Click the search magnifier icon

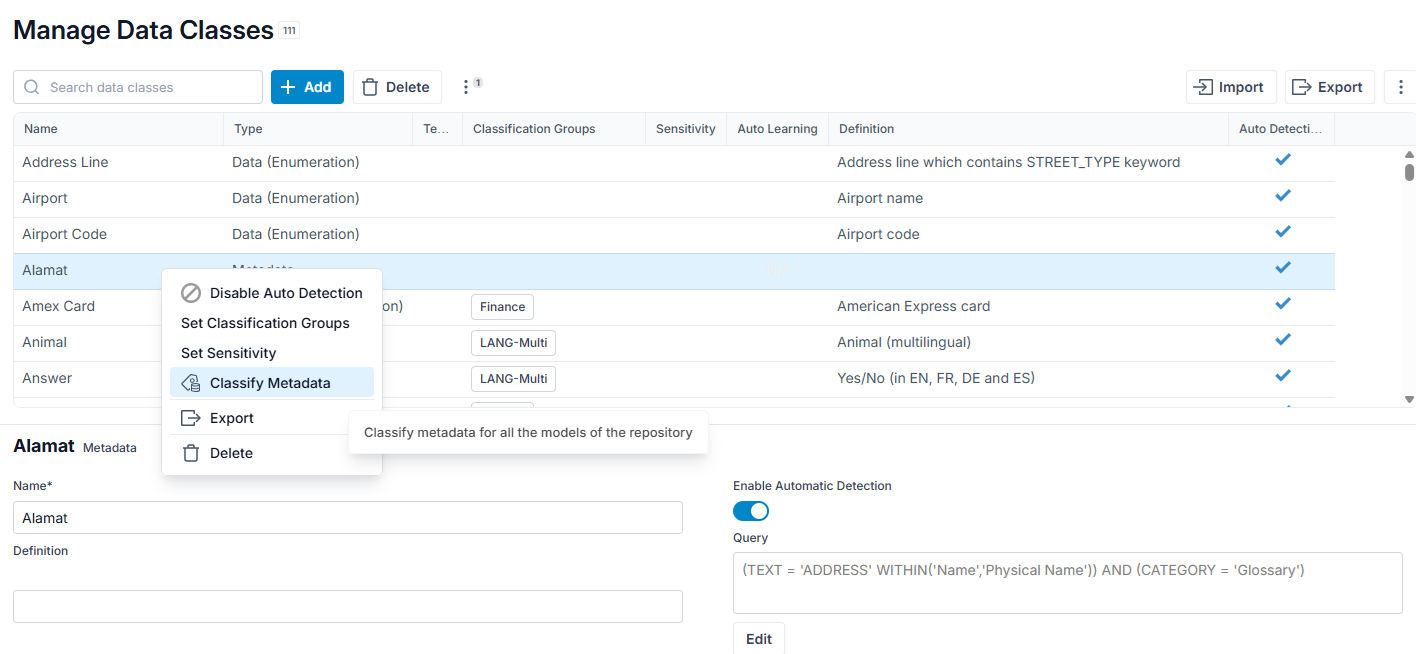click(32, 87)
